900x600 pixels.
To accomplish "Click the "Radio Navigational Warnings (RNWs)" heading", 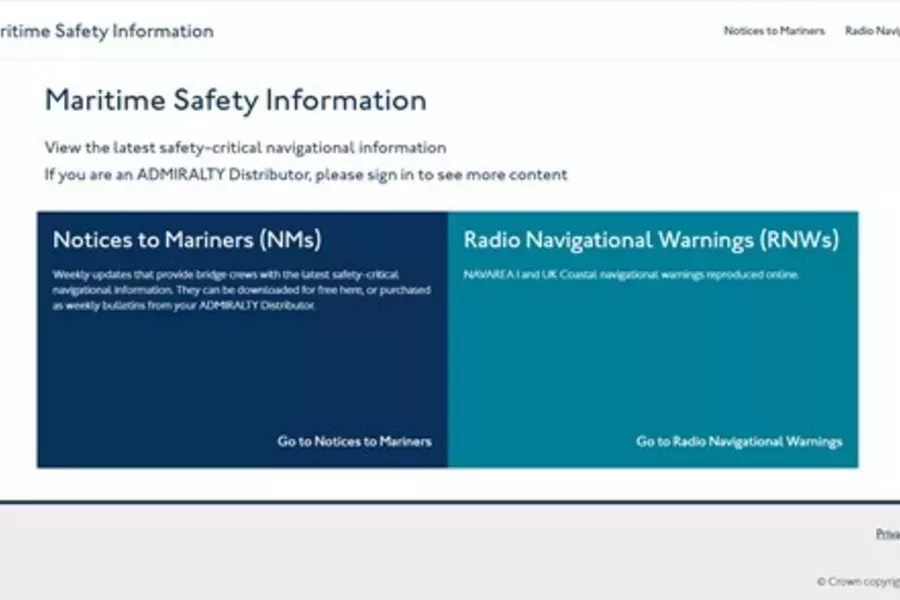I will pyautogui.click(x=652, y=240).
